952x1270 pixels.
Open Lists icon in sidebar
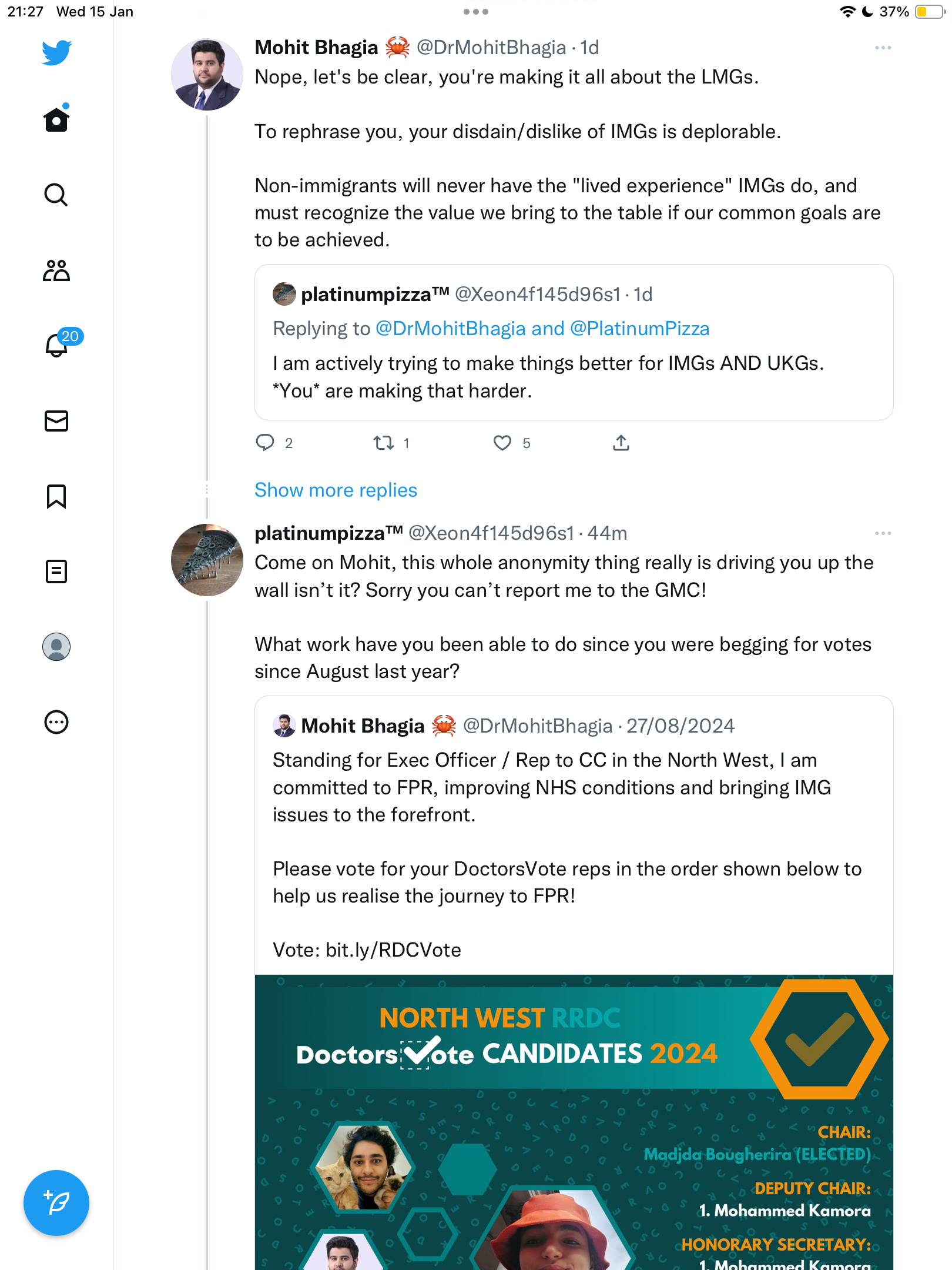click(x=56, y=571)
